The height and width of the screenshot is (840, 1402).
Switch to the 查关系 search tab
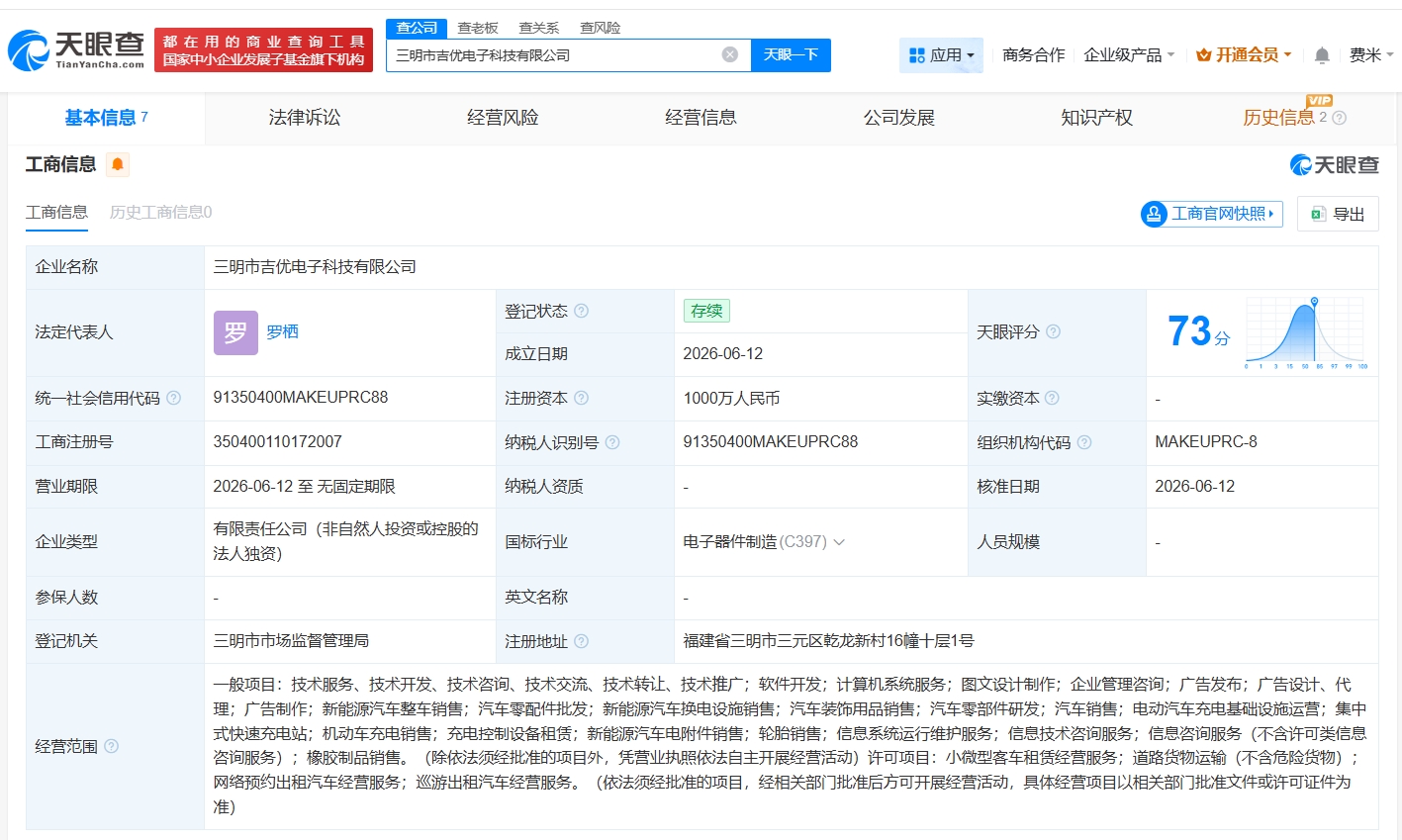click(539, 28)
